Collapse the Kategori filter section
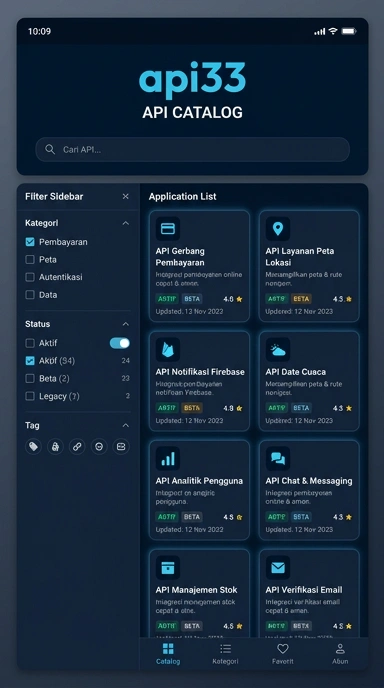This screenshot has width=384, height=688. coord(126,223)
